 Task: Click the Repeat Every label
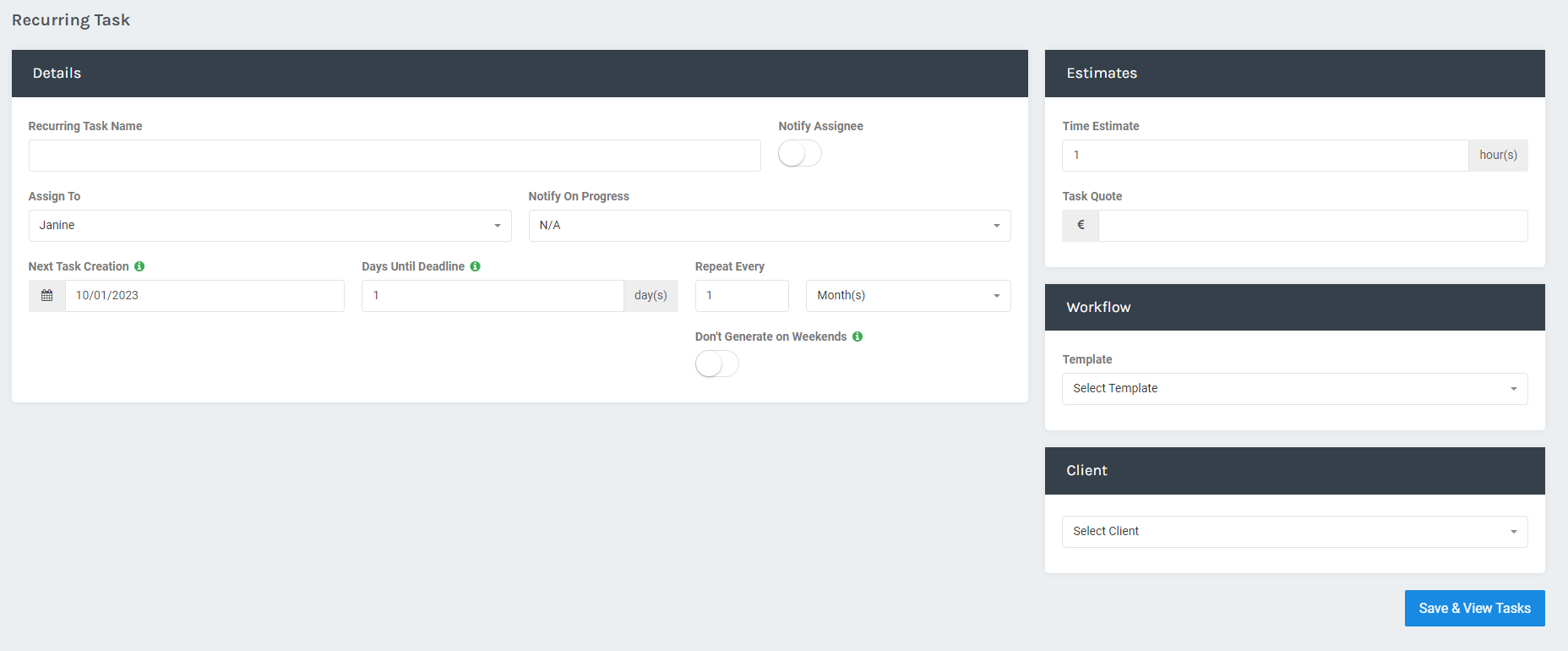click(x=730, y=266)
